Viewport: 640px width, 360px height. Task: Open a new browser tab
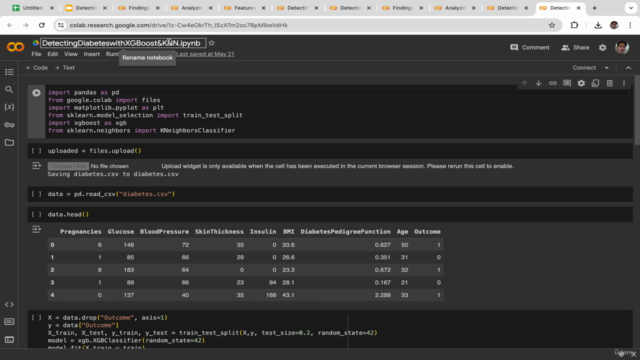point(594,8)
